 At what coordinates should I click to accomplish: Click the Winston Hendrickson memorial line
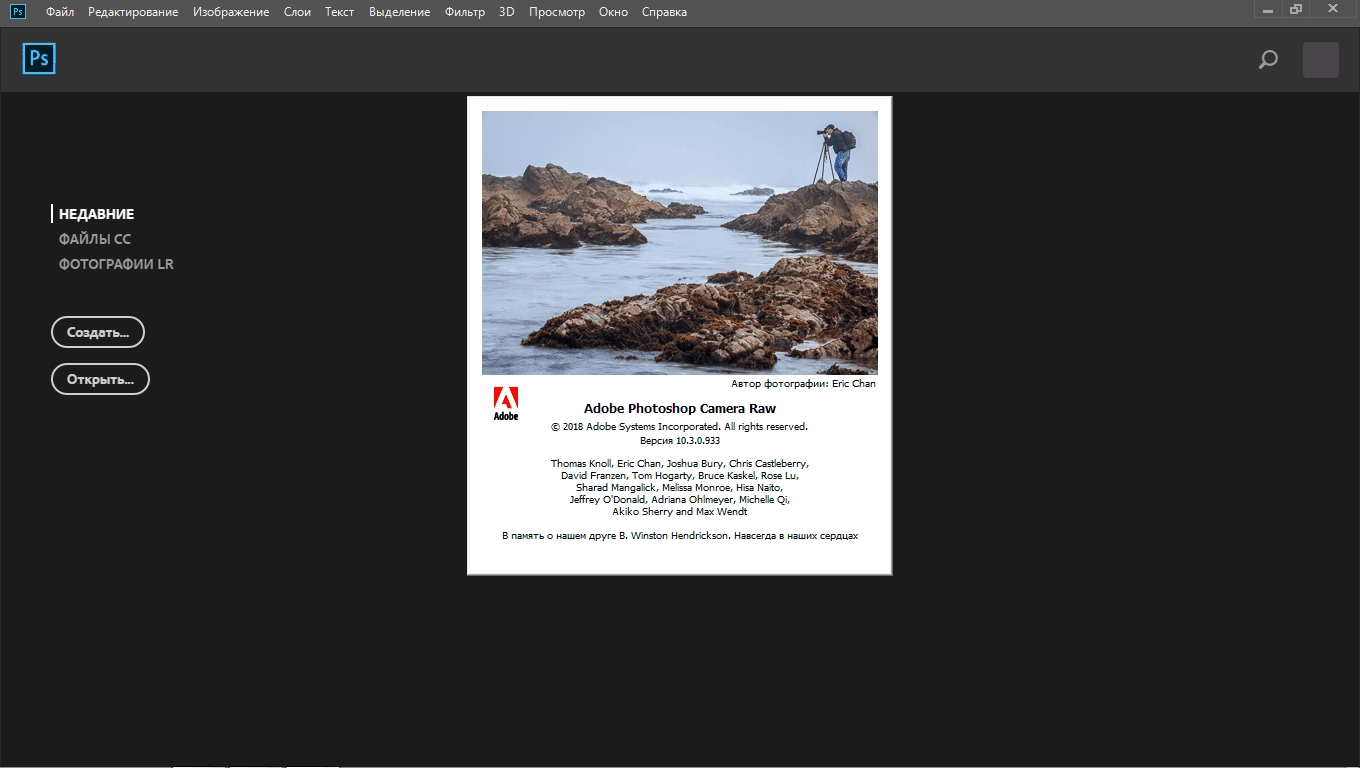(x=680, y=536)
